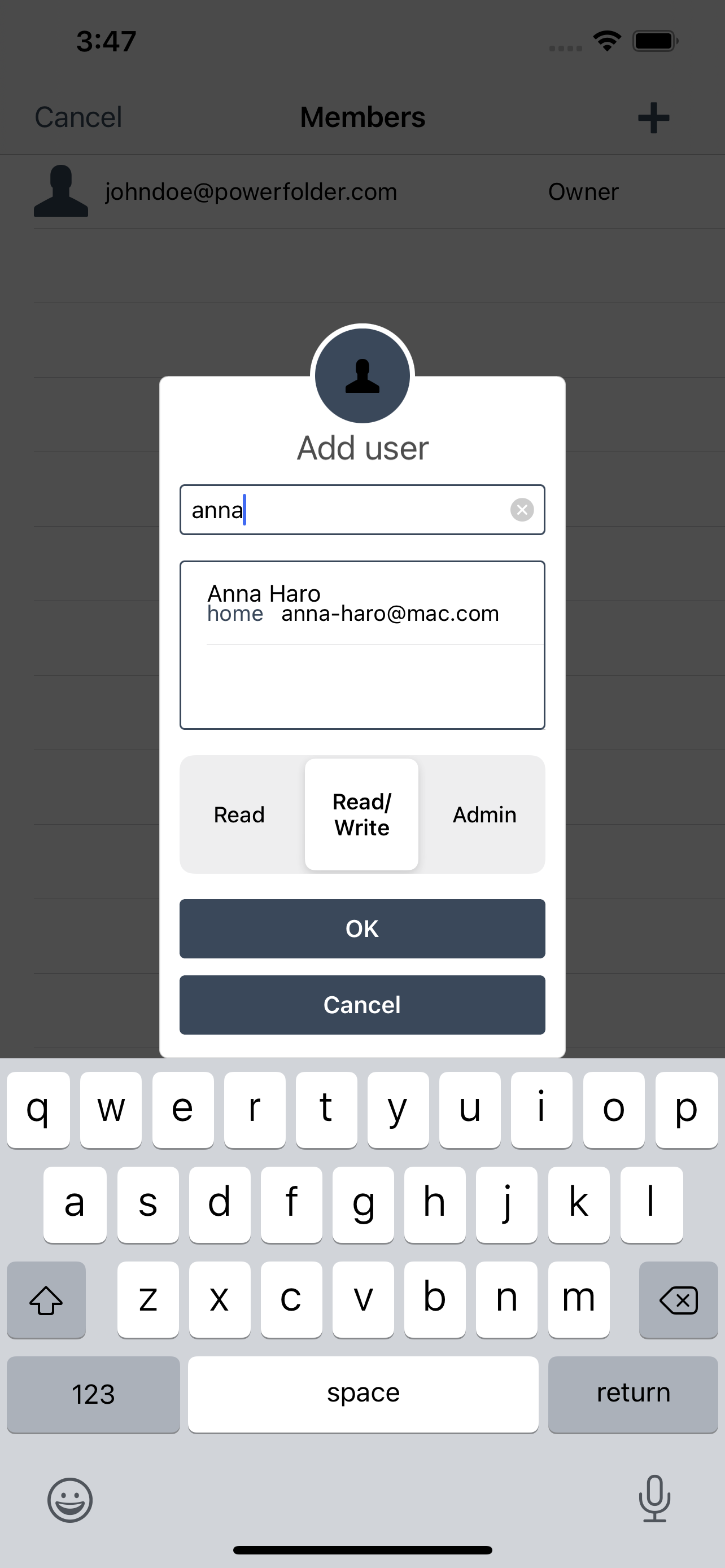Clear the anna search text field
This screenshot has height=1568, width=725.
522,510
